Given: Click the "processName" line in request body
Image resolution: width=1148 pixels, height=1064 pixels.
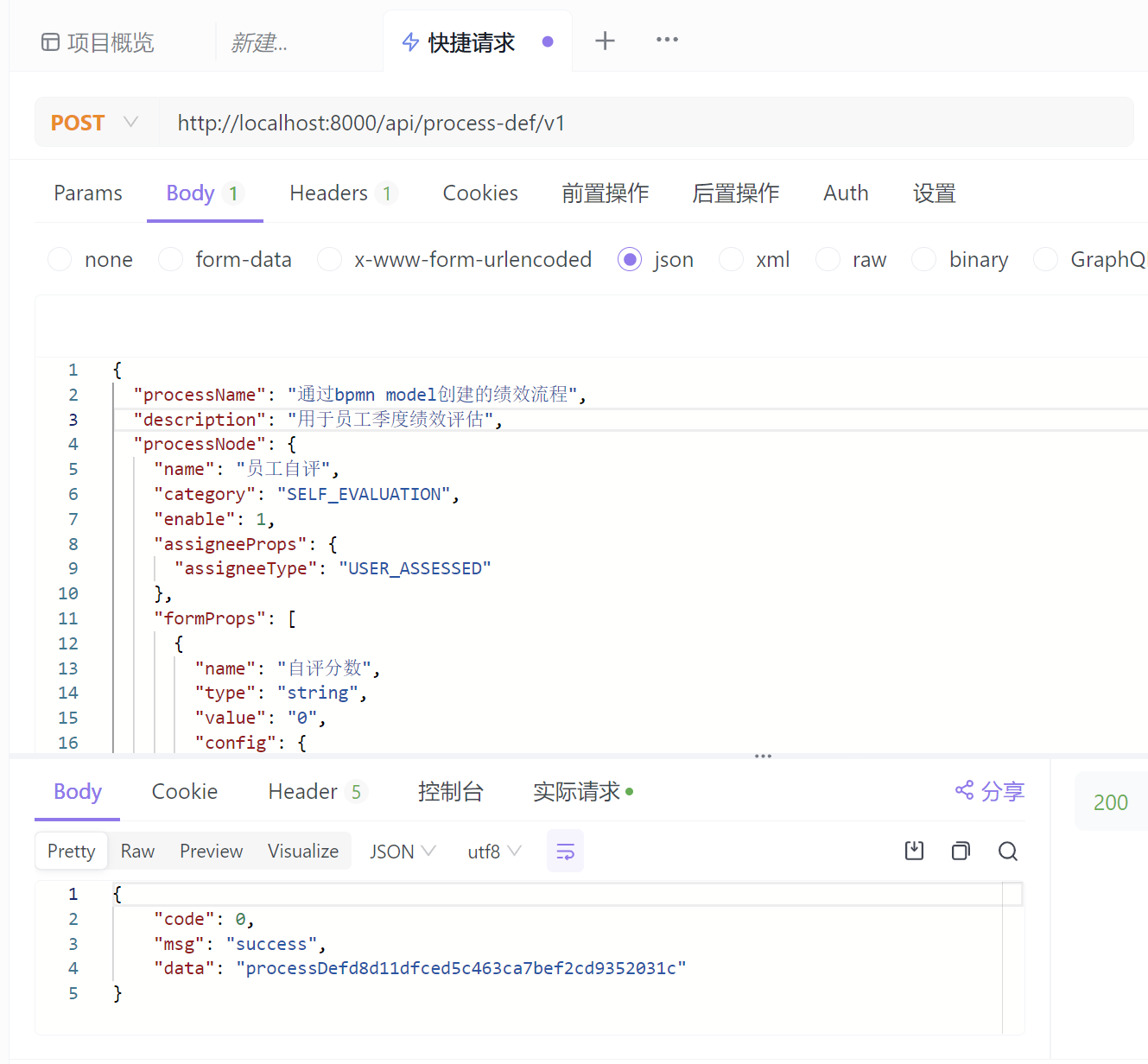Looking at the screenshot, I should click(x=360, y=395).
